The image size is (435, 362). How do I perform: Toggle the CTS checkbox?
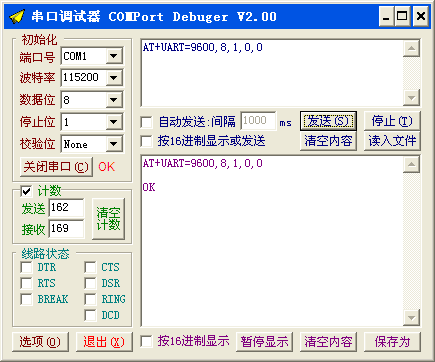(90, 267)
